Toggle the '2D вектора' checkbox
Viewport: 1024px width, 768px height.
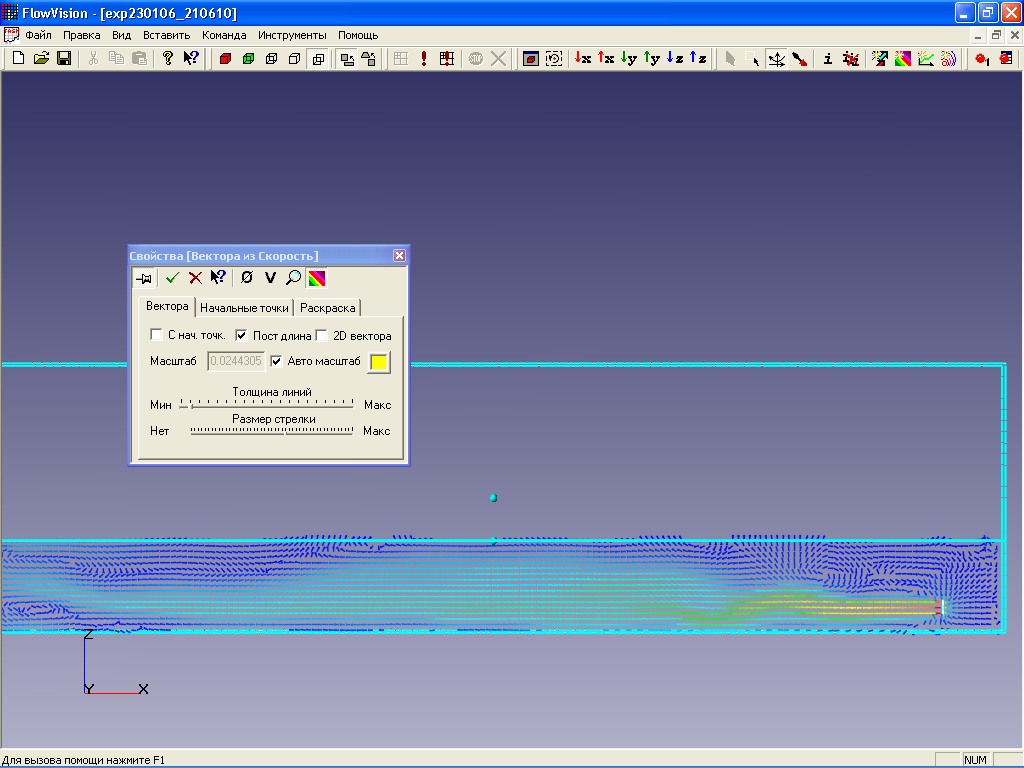coord(322,335)
